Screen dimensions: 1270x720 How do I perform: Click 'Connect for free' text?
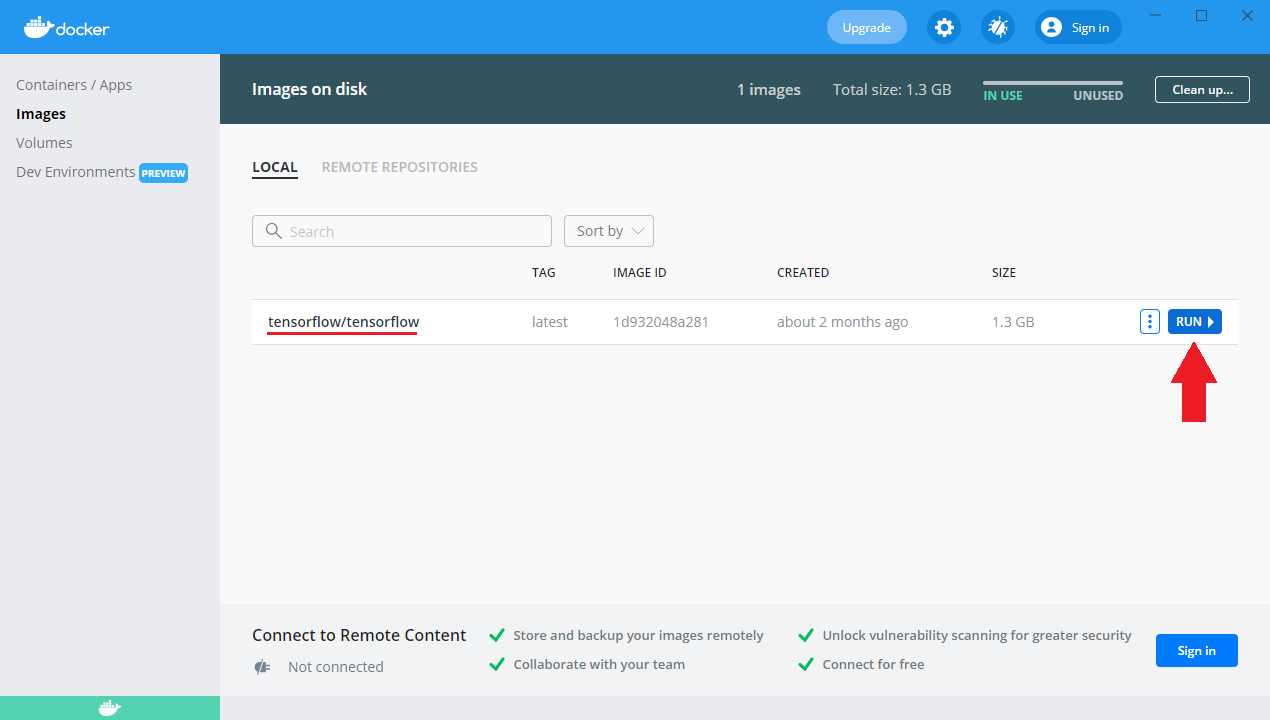873,664
